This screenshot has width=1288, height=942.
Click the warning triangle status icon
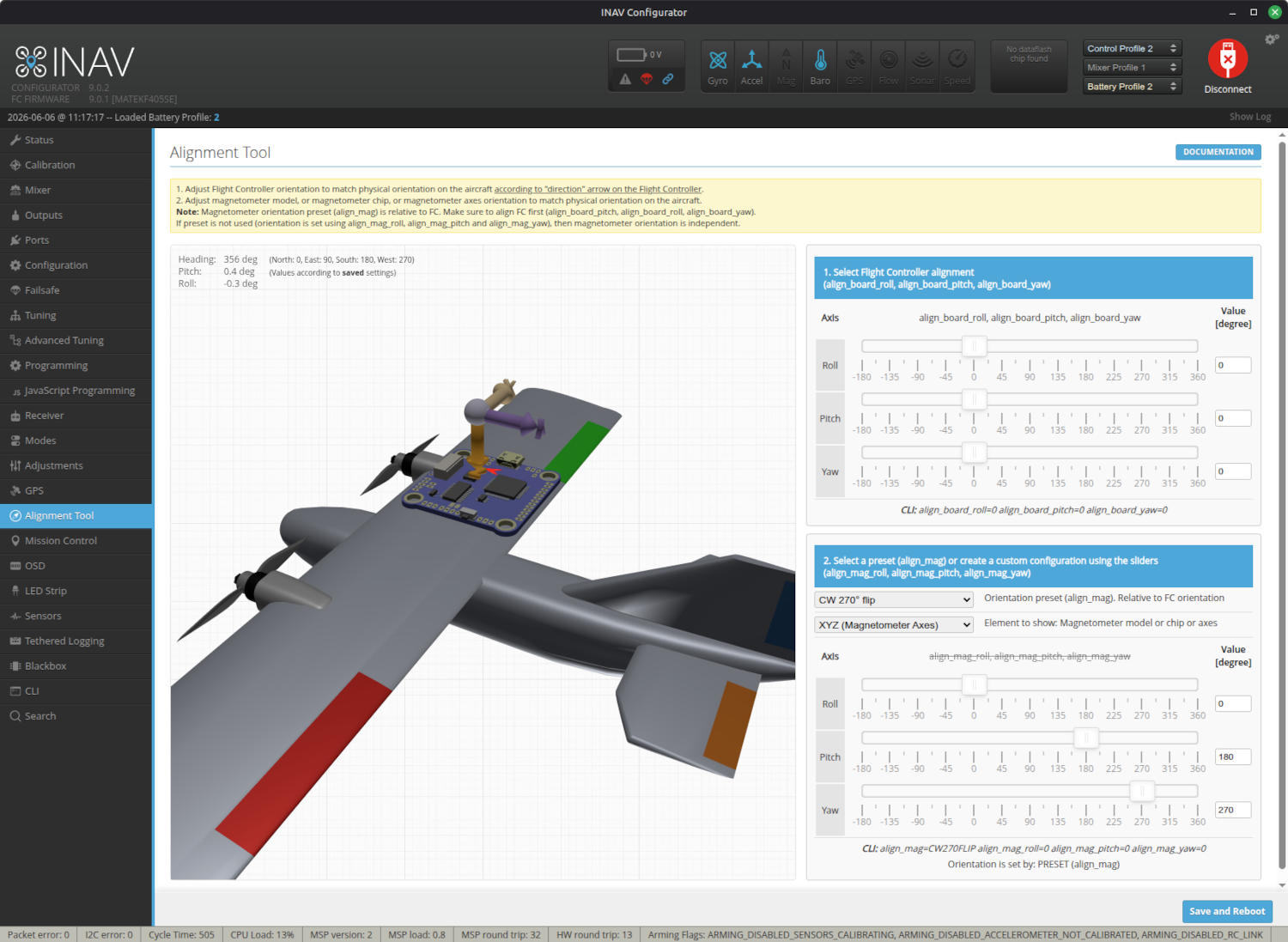625,79
